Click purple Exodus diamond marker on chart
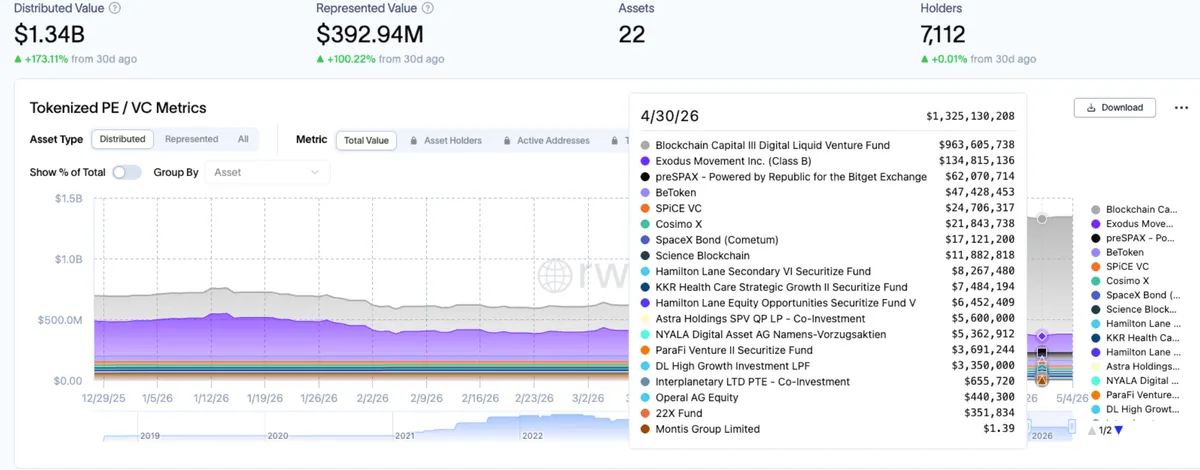1200x470 pixels. coord(1042,337)
